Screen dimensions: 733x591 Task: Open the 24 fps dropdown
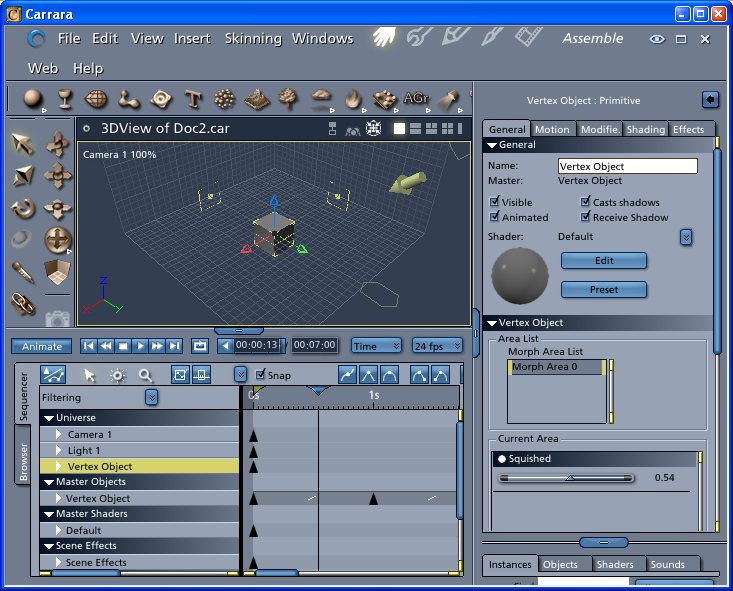tap(437, 346)
